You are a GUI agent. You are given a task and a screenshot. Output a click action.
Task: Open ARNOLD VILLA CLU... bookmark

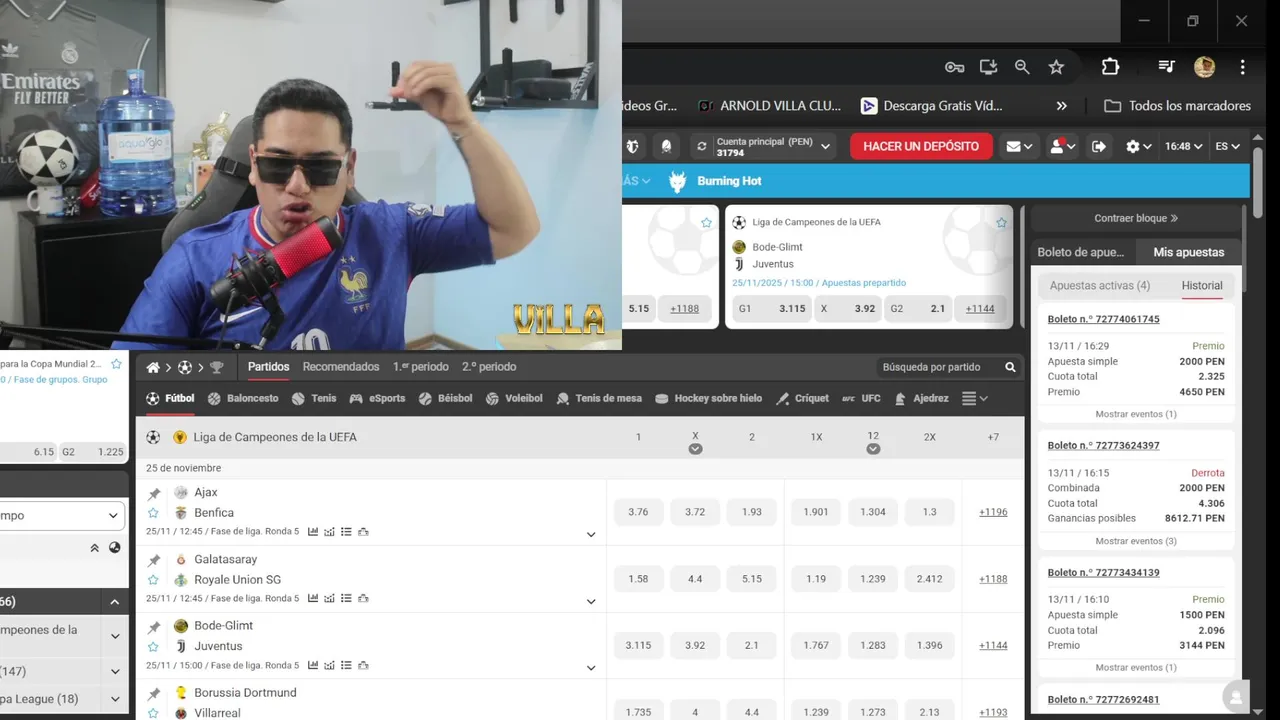tap(770, 106)
